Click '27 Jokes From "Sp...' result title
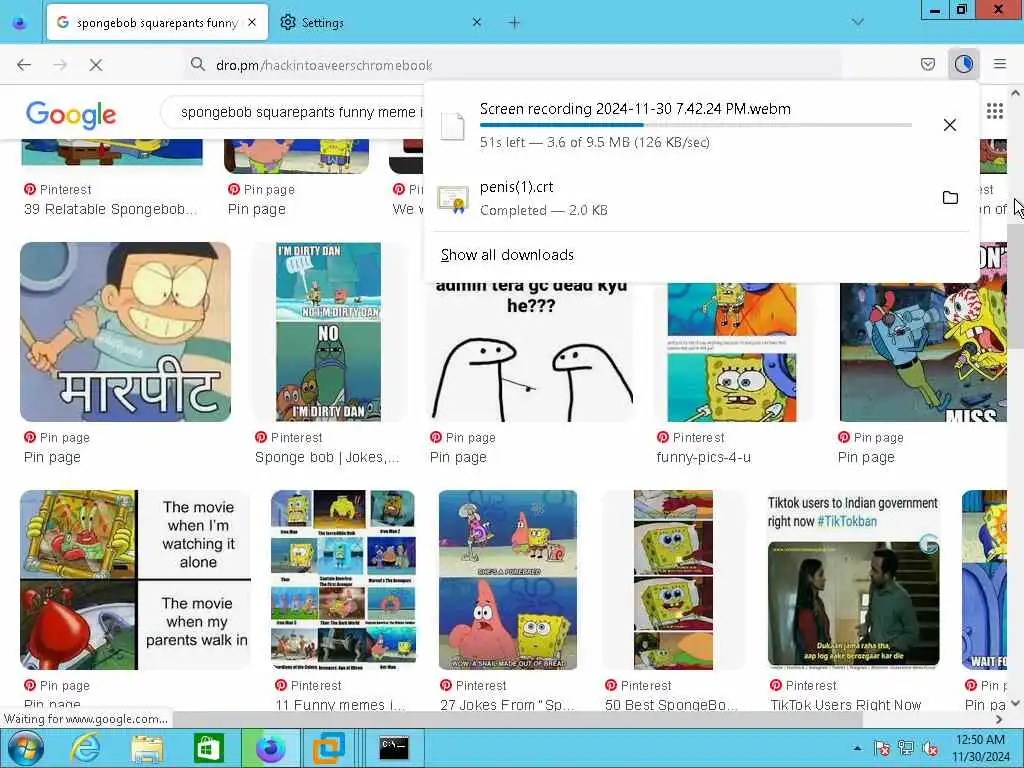Screen dimensions: 1024x768 point(507,704)
